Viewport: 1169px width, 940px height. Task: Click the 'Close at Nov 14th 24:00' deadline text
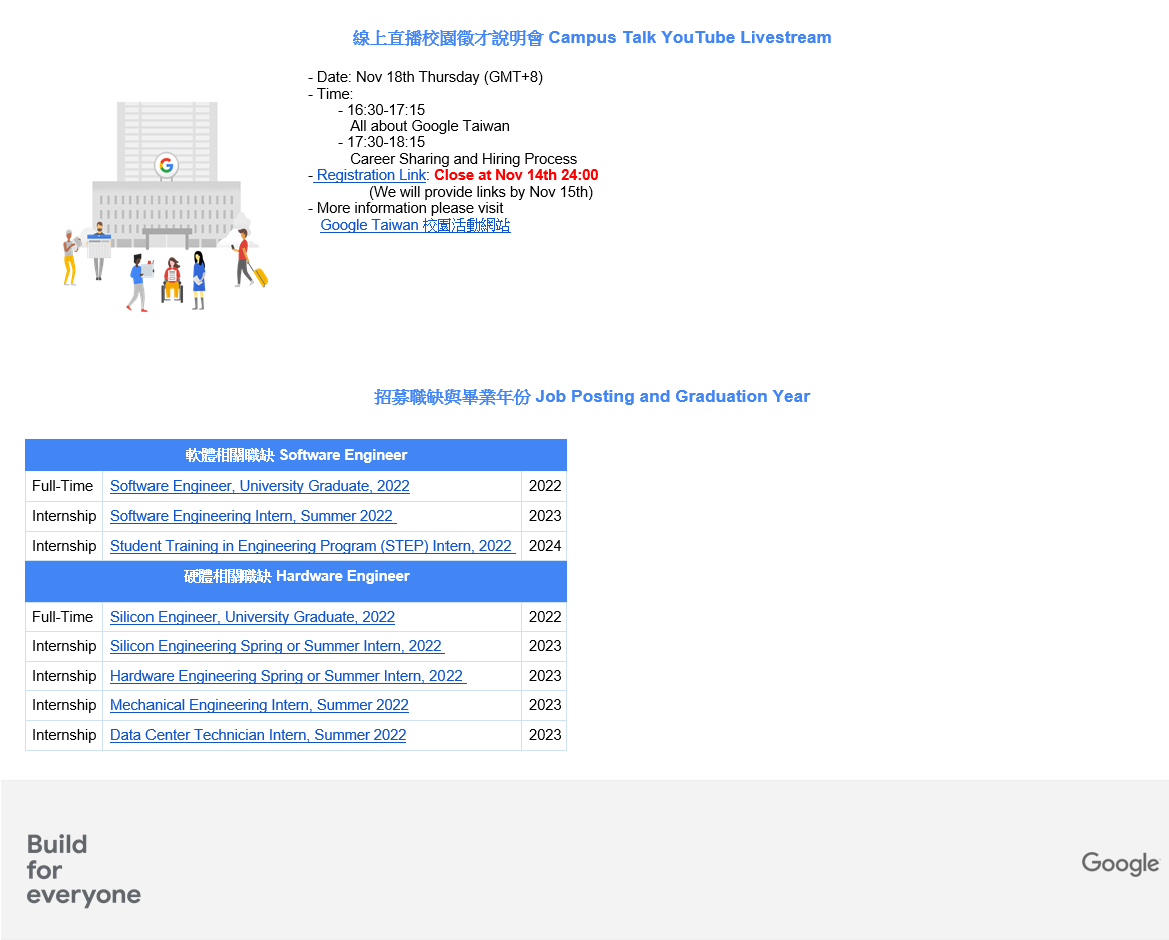(516, 175)
